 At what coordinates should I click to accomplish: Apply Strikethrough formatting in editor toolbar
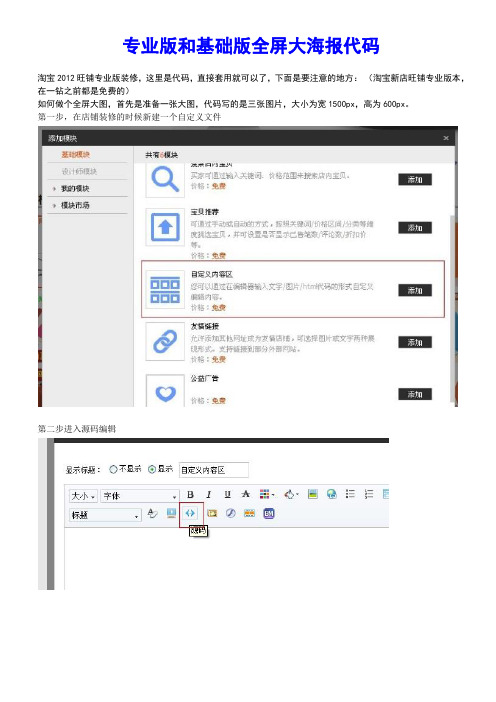(245, 494)
